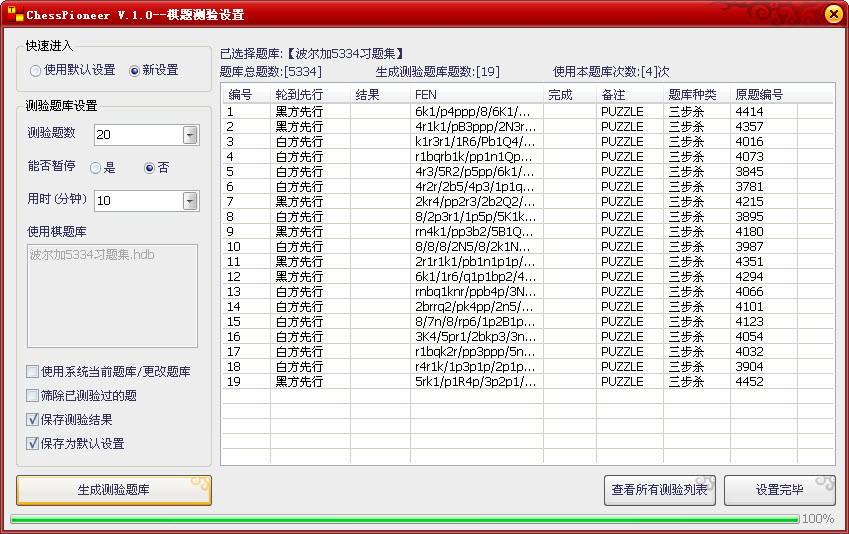
Task: Click the 备注 column header
Action: (630, 95)
